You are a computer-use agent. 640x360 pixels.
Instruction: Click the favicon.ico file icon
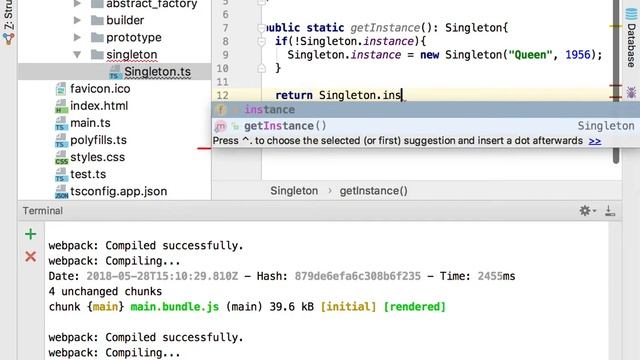[61, 89]
